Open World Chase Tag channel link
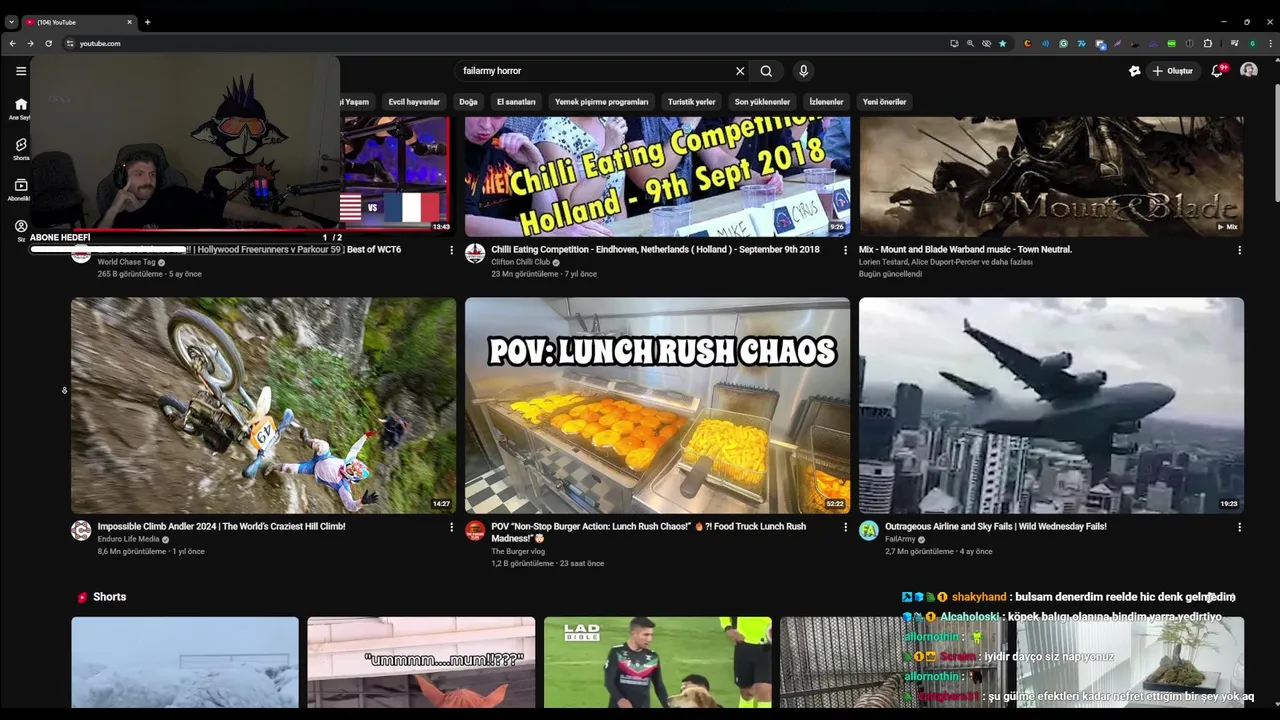The image size is (1280, 720). [126, 262]
